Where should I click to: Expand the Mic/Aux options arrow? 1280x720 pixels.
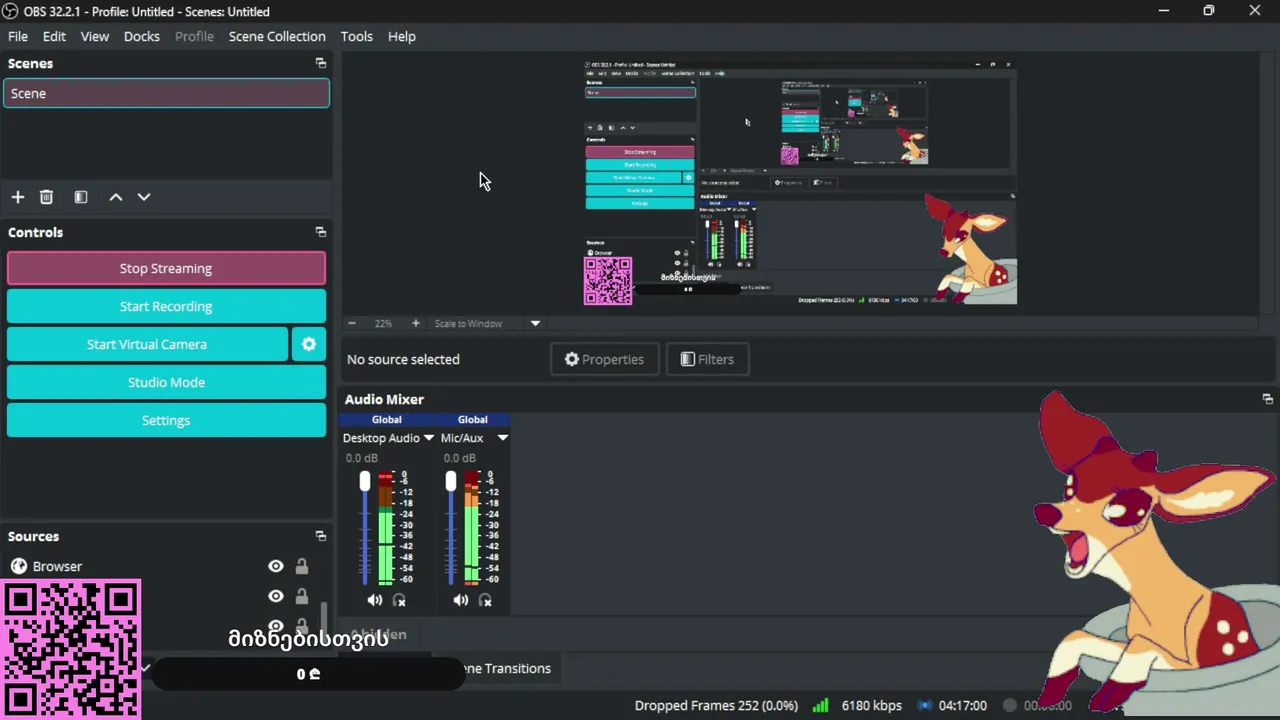pos(503,438)
